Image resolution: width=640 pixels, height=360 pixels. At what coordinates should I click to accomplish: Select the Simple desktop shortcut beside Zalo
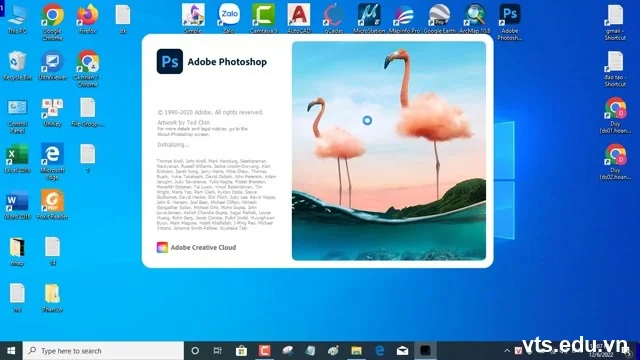193,18
